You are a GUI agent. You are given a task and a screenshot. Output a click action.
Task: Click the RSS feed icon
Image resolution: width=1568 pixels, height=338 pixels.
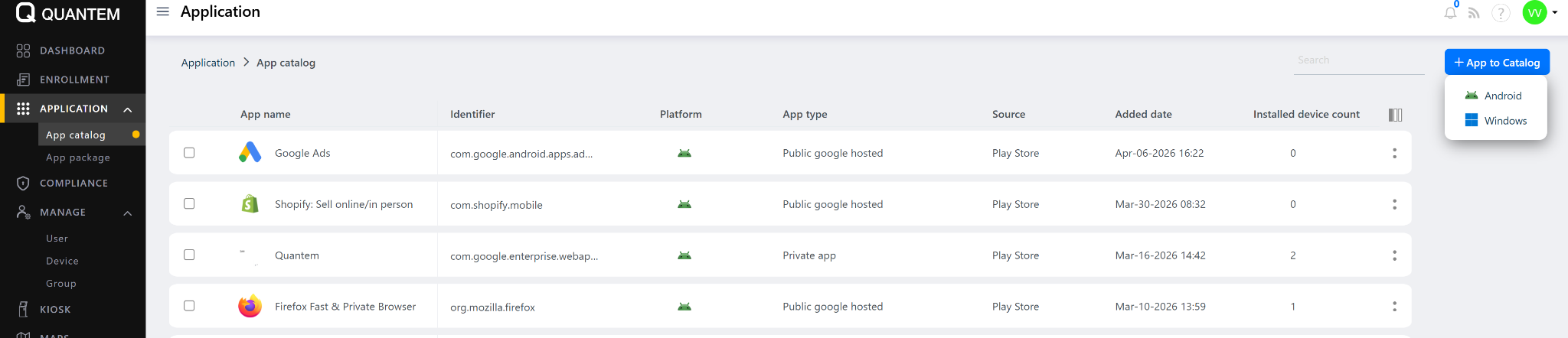pyautogui.click(x=1474, y=13)
